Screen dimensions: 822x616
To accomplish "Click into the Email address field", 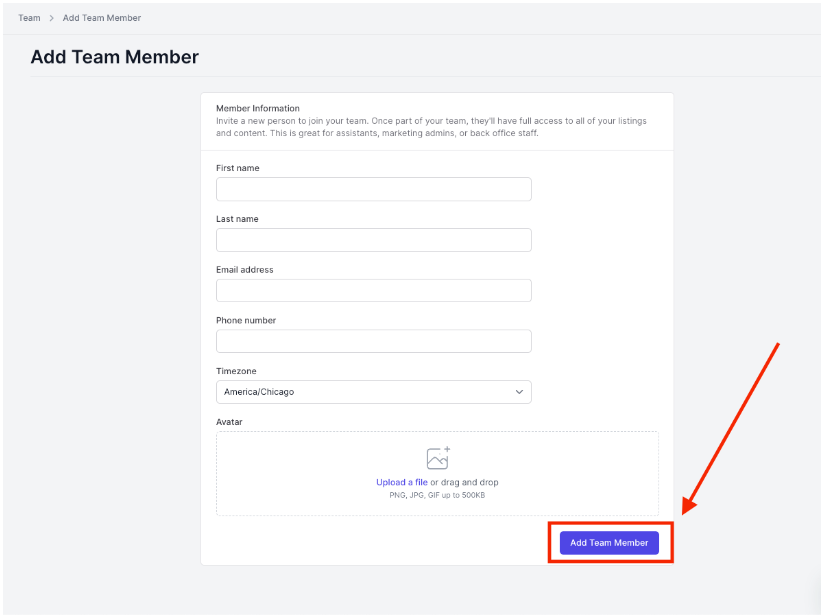I will pyautogui.click(x=374, y=290).
